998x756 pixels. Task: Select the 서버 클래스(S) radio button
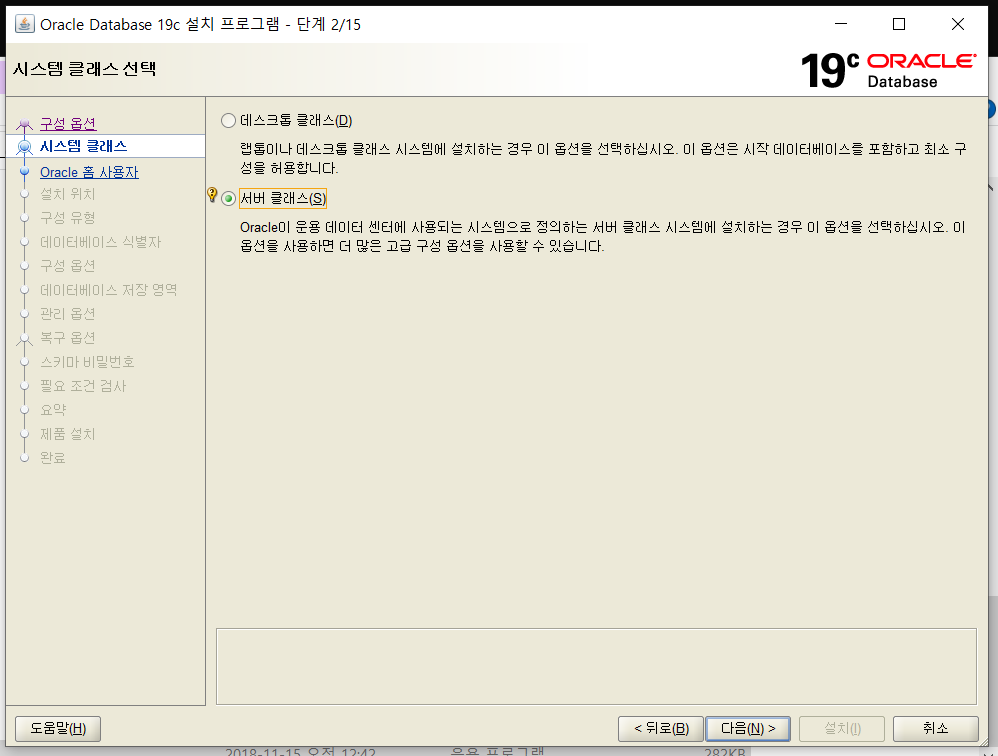(227, 197)
